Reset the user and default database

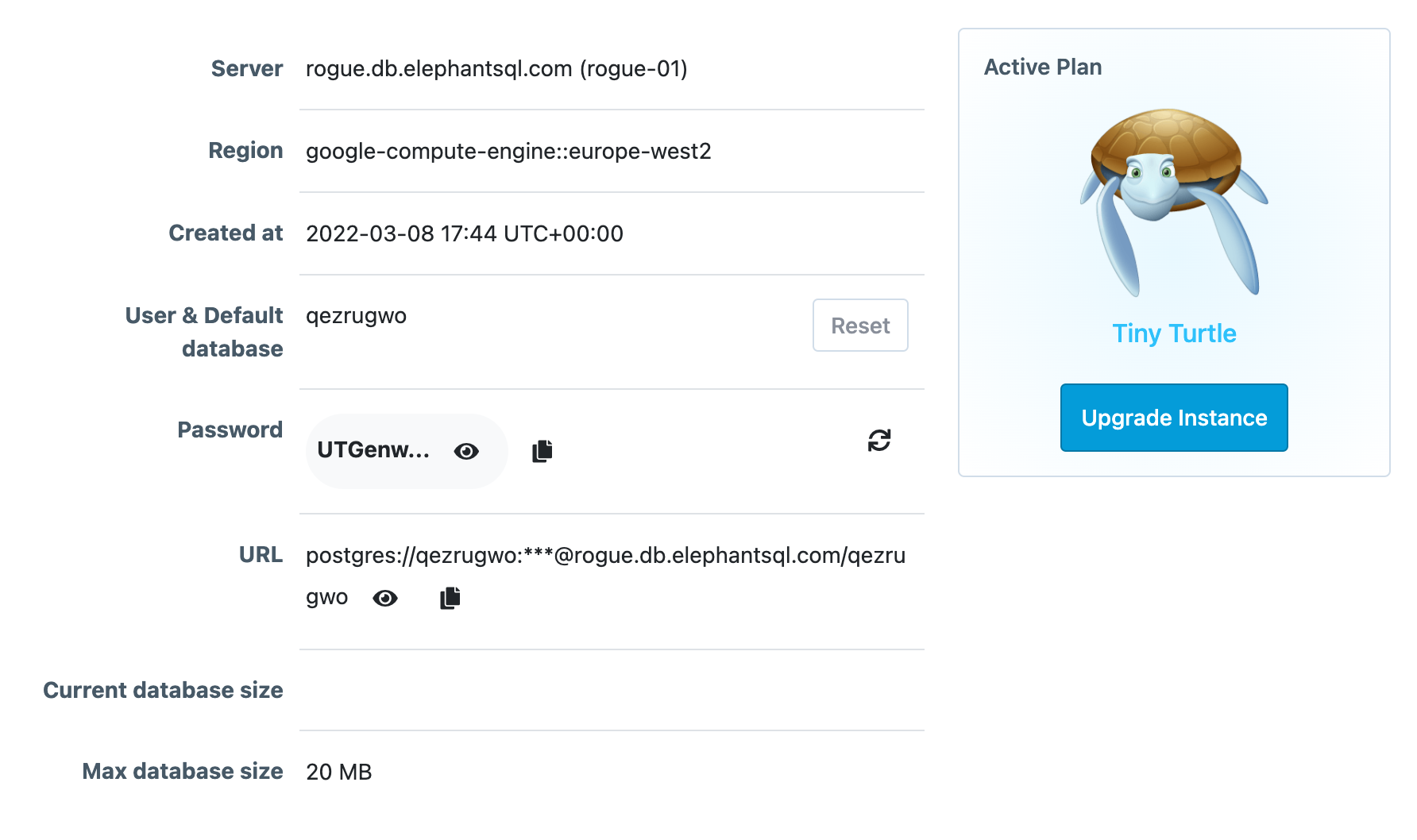tap(860, 326)
